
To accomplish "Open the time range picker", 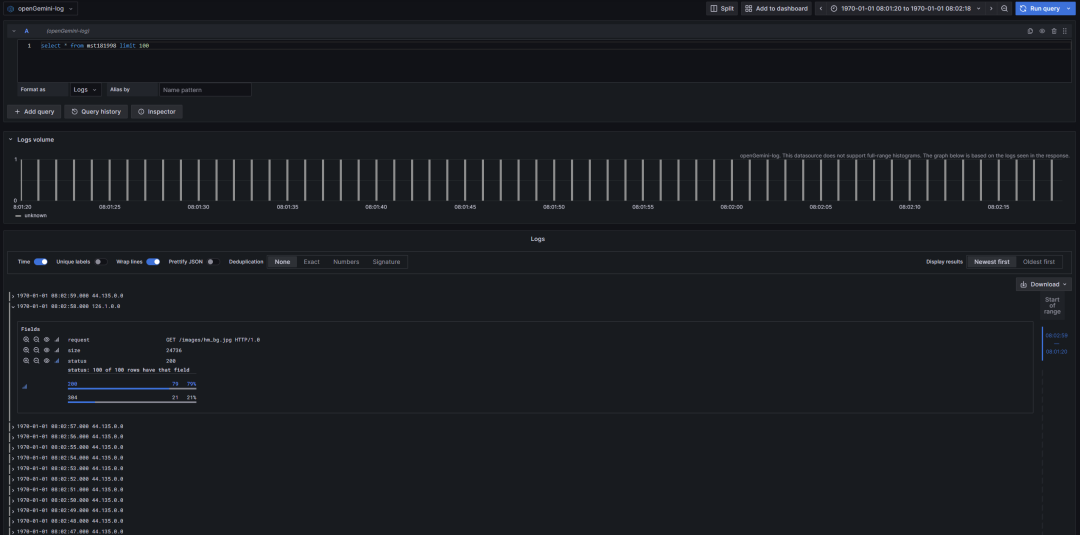I will pyautogui.click(x=905, y=8).
